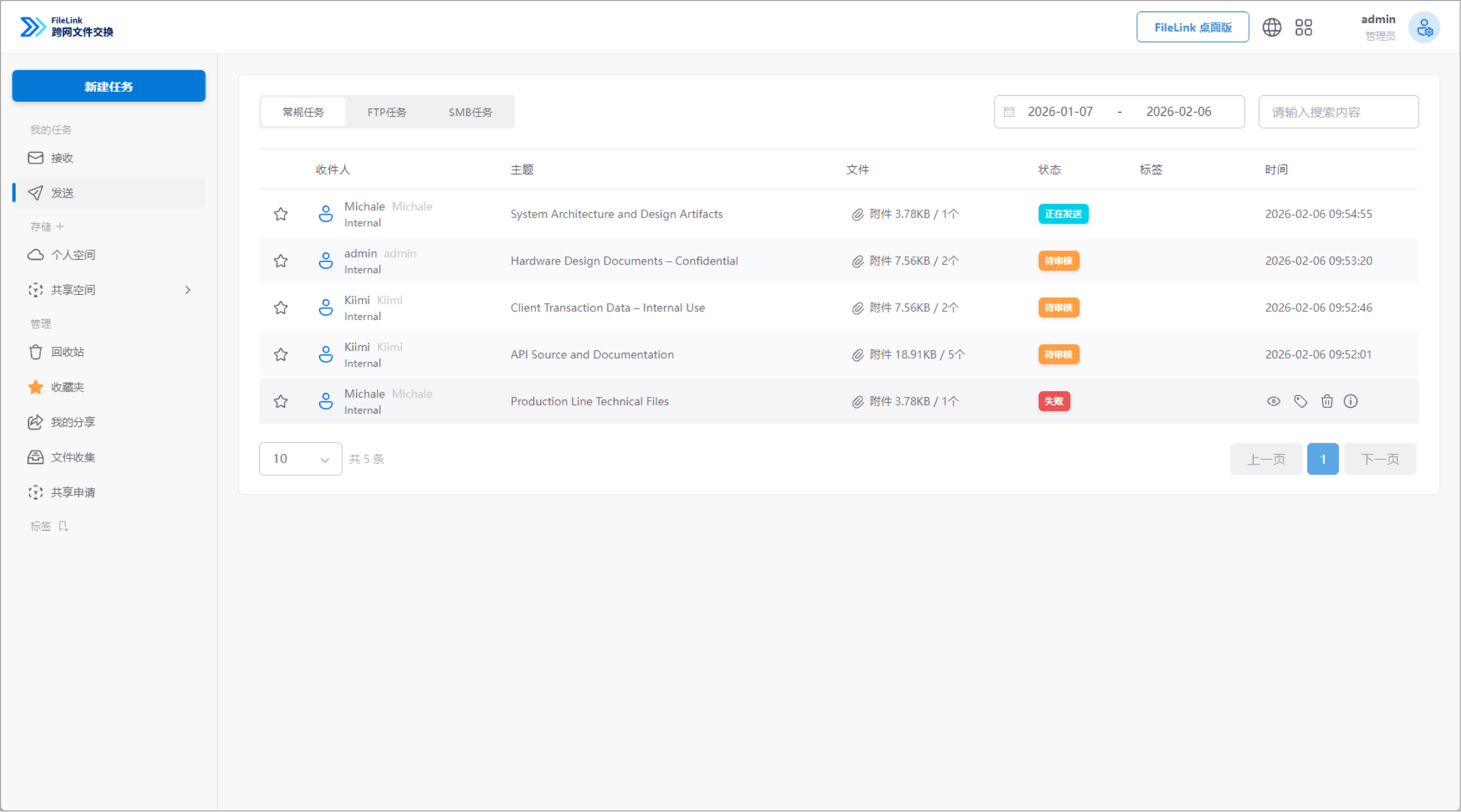Click the 新建任务 button
The width and height of the screenshot is (1461, 812).
[x=108, y=86]
